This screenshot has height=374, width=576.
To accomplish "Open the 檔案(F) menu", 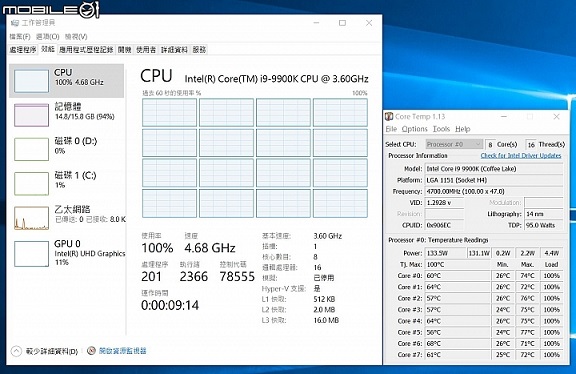I will click(20, 36).
